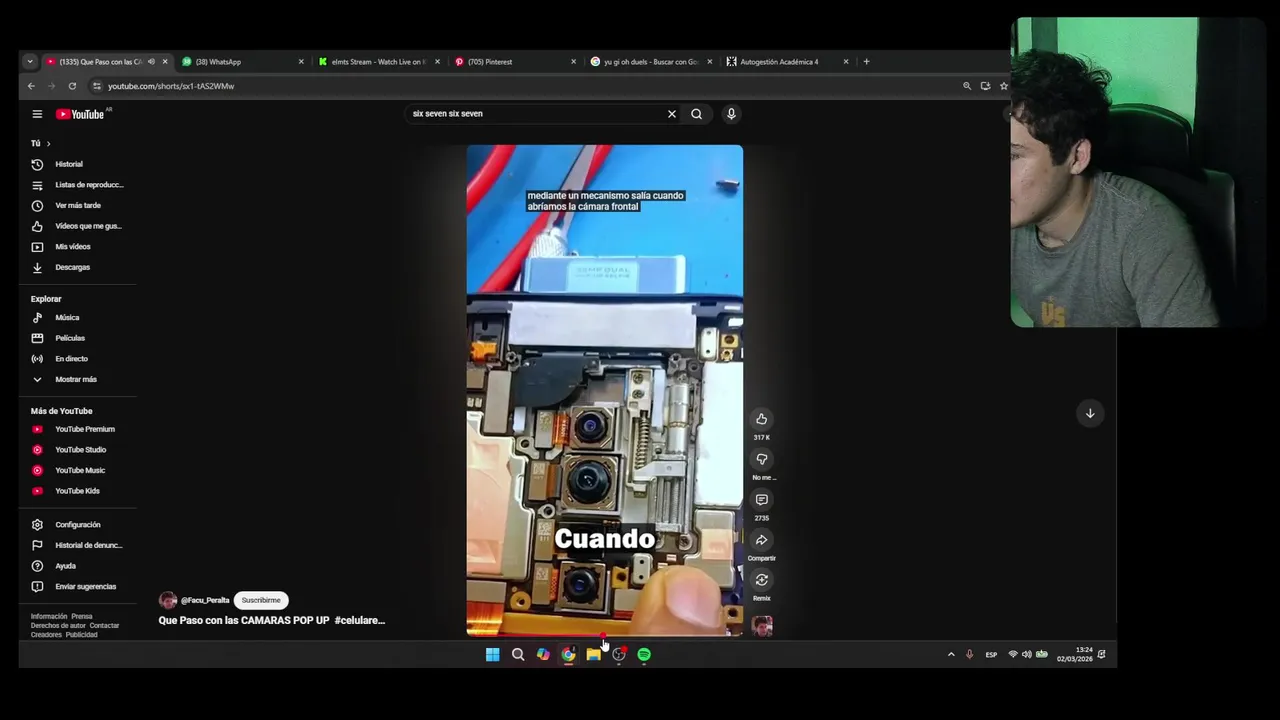Pause the Short by clicking the video

(605, 390)
